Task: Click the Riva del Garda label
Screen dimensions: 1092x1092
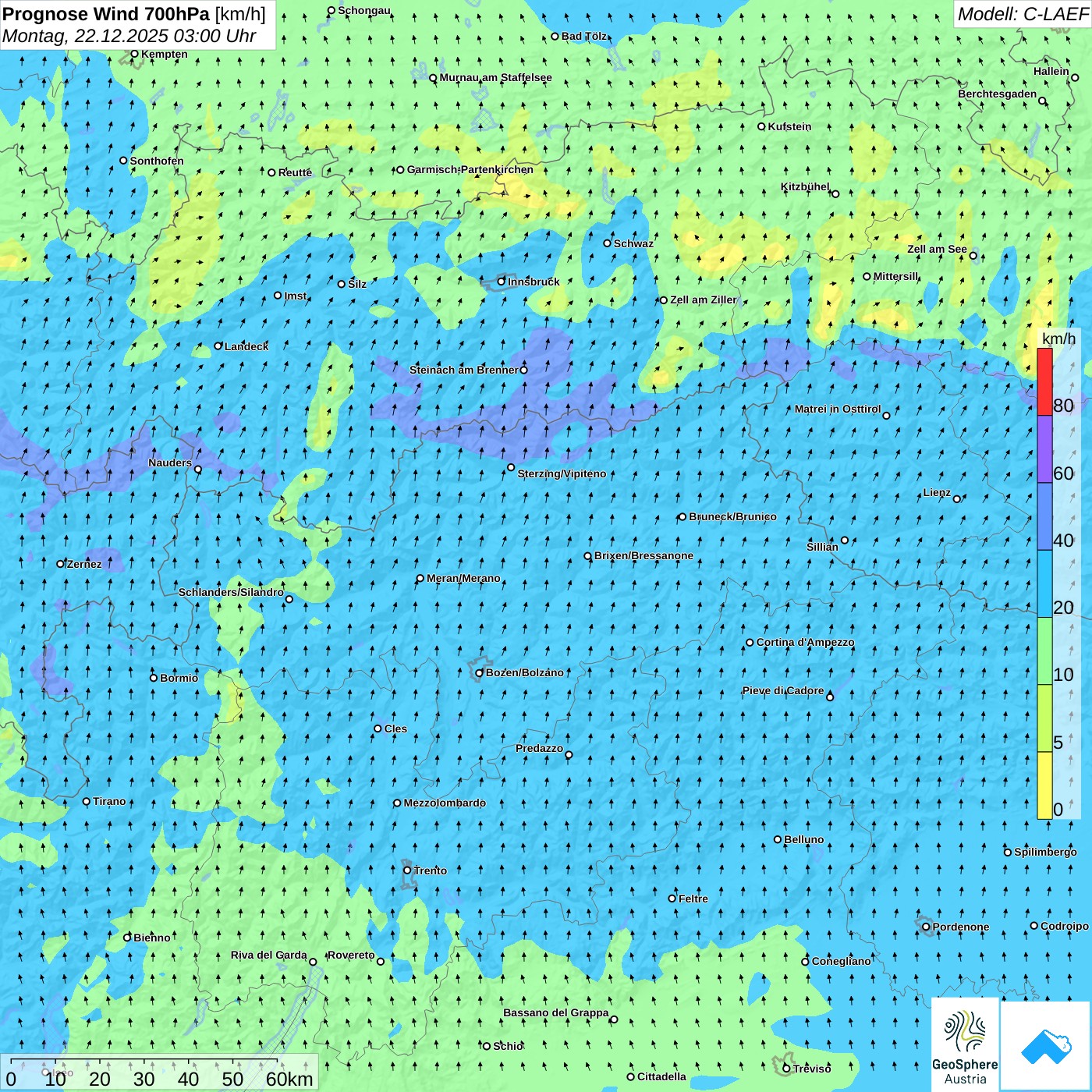Action: pyautogui.click(x=269, y=955)
